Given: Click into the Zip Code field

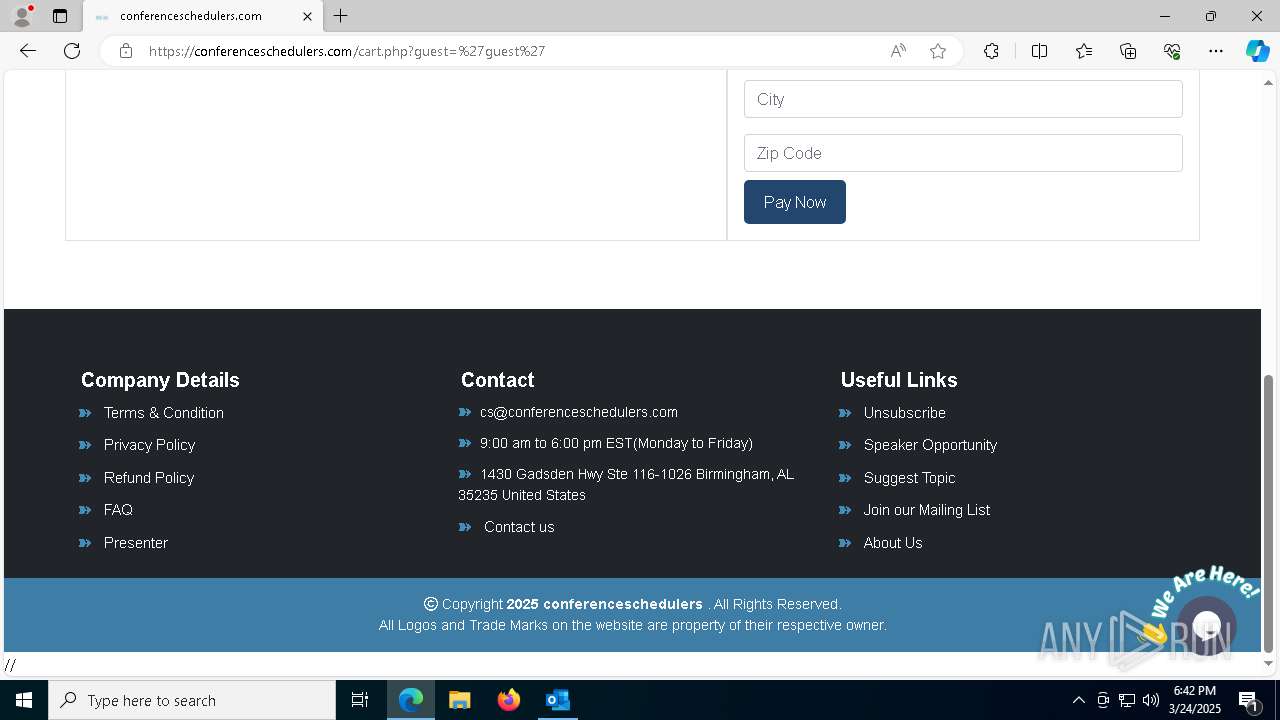Looking at the screenshot, I should pyautogui.click(x=963, y=153).
